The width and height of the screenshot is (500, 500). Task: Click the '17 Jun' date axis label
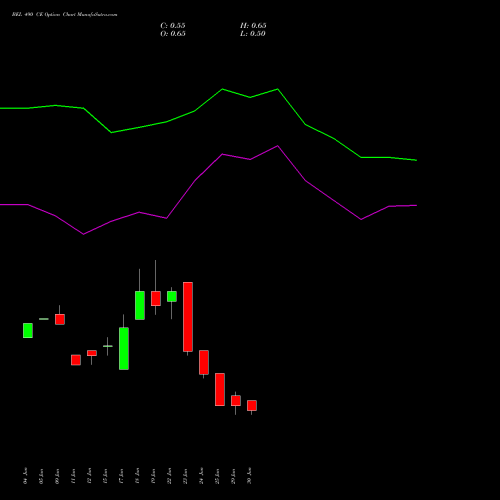point(121,476)
